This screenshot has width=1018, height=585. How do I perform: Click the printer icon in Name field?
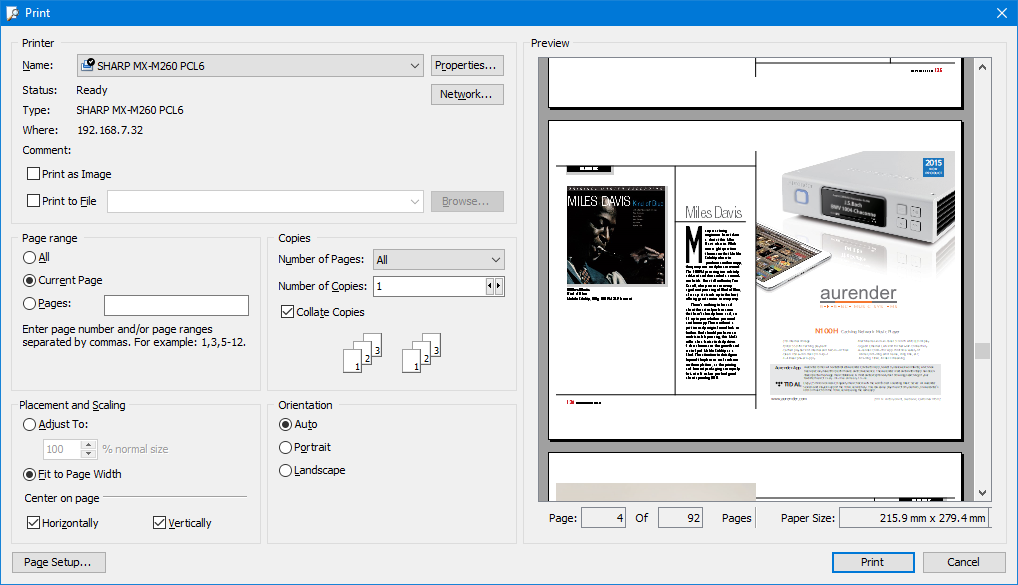tap(87, 66)
